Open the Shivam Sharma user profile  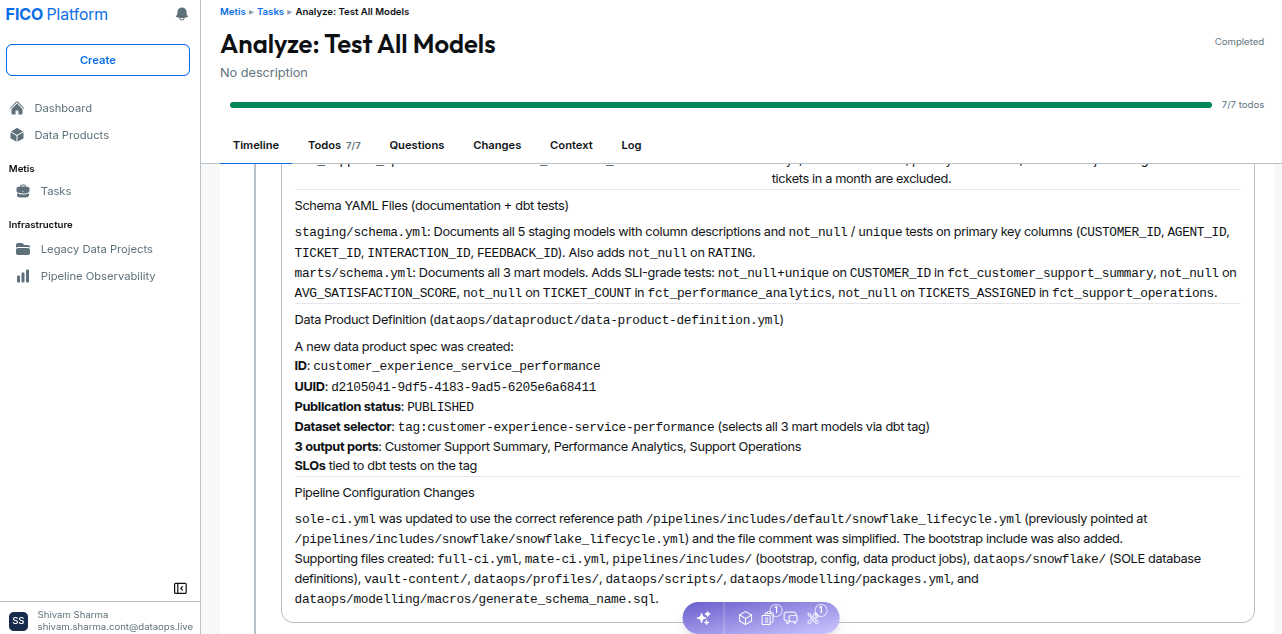pos(98,621)
